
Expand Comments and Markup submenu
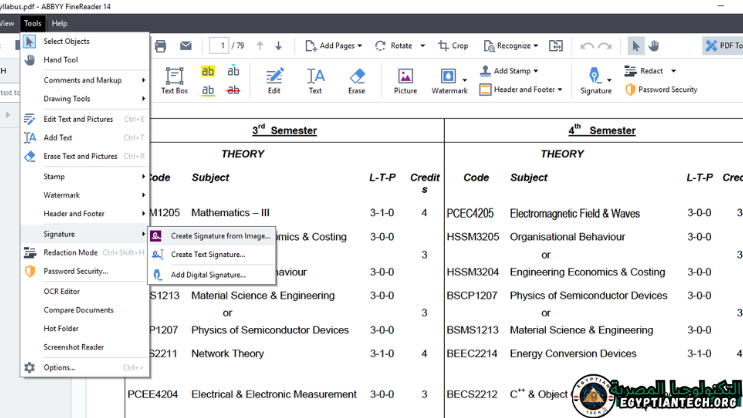[x=82, y=80]
